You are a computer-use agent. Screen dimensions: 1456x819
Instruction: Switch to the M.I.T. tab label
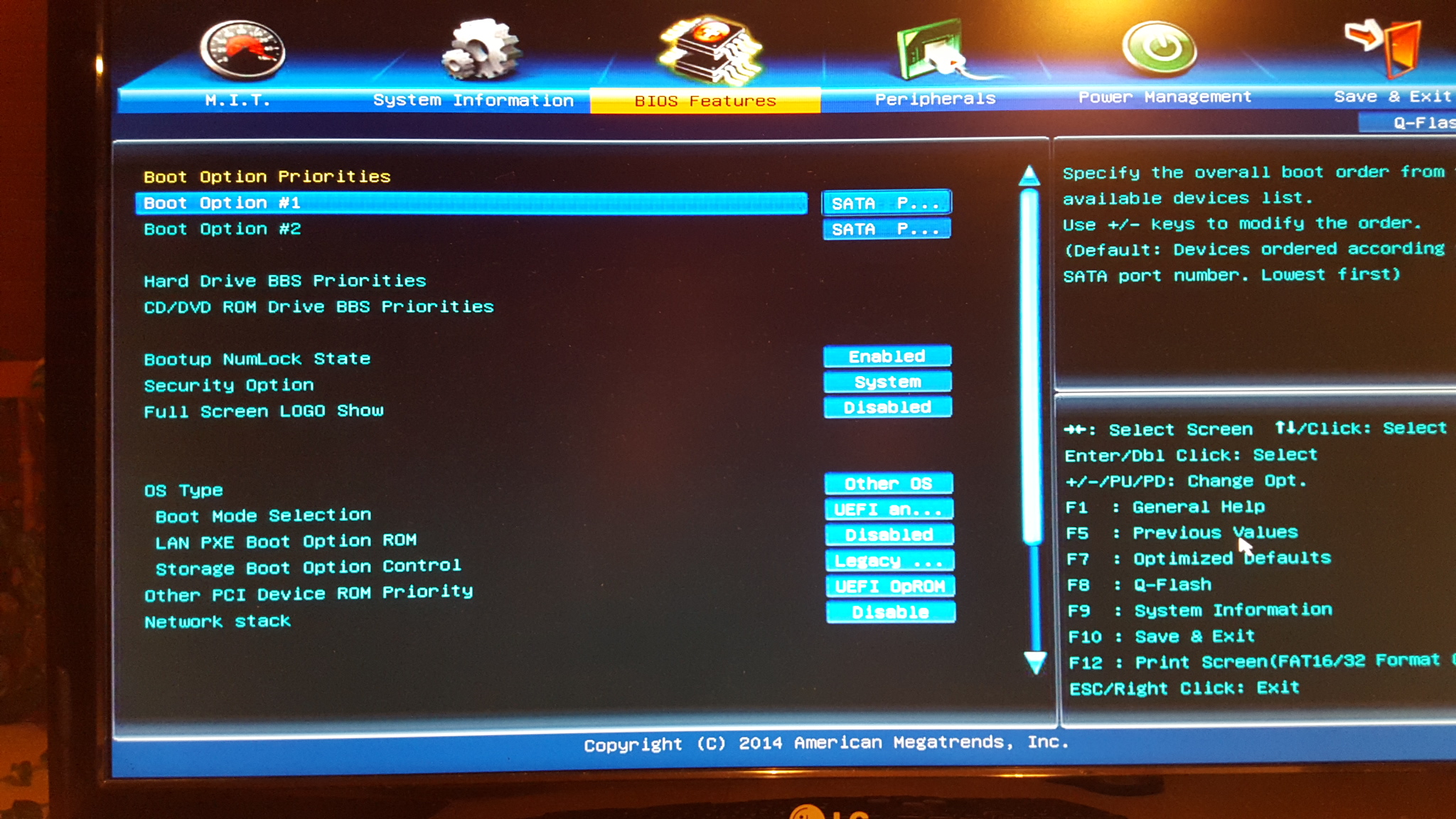click(x=237, y=100)
